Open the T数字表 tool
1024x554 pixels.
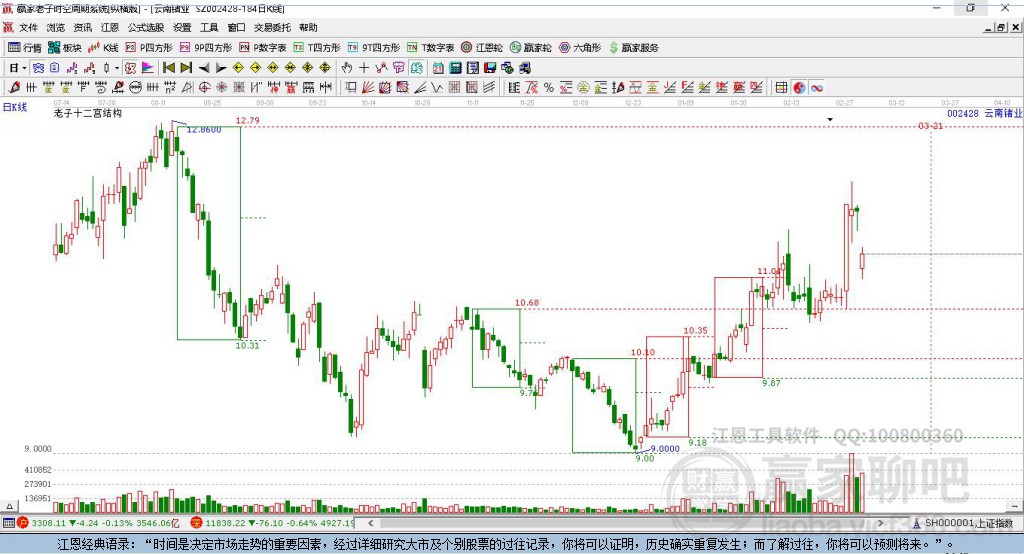(x=430, y=48)
